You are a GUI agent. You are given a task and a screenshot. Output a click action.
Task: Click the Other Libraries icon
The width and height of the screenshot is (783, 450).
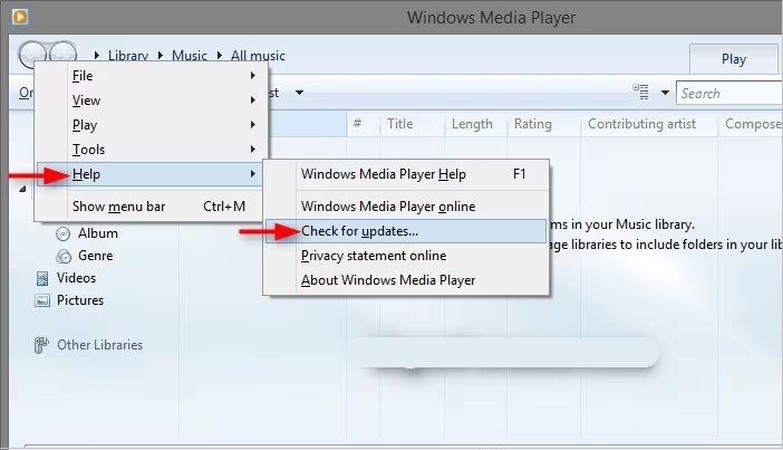coord(41,345)
